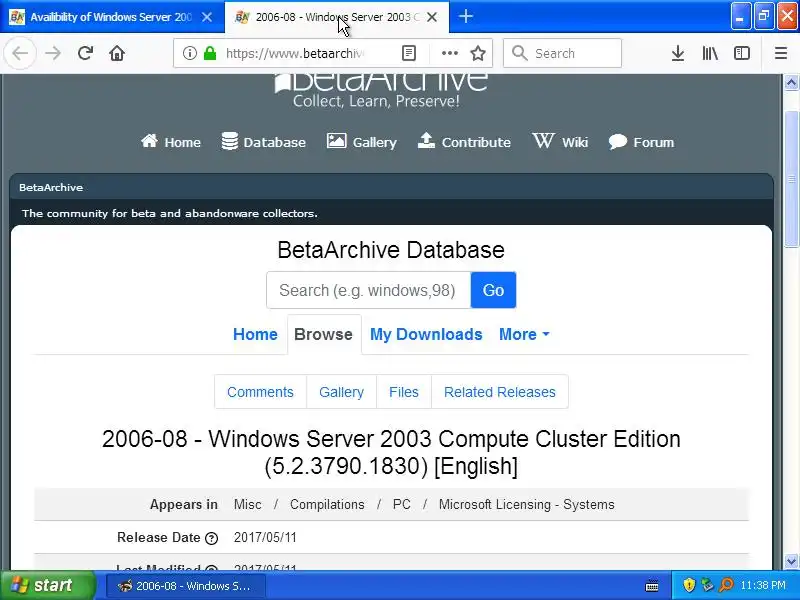Open the Compilations category link
Screen dimensions: 800x600
click(x=327, y=505)
